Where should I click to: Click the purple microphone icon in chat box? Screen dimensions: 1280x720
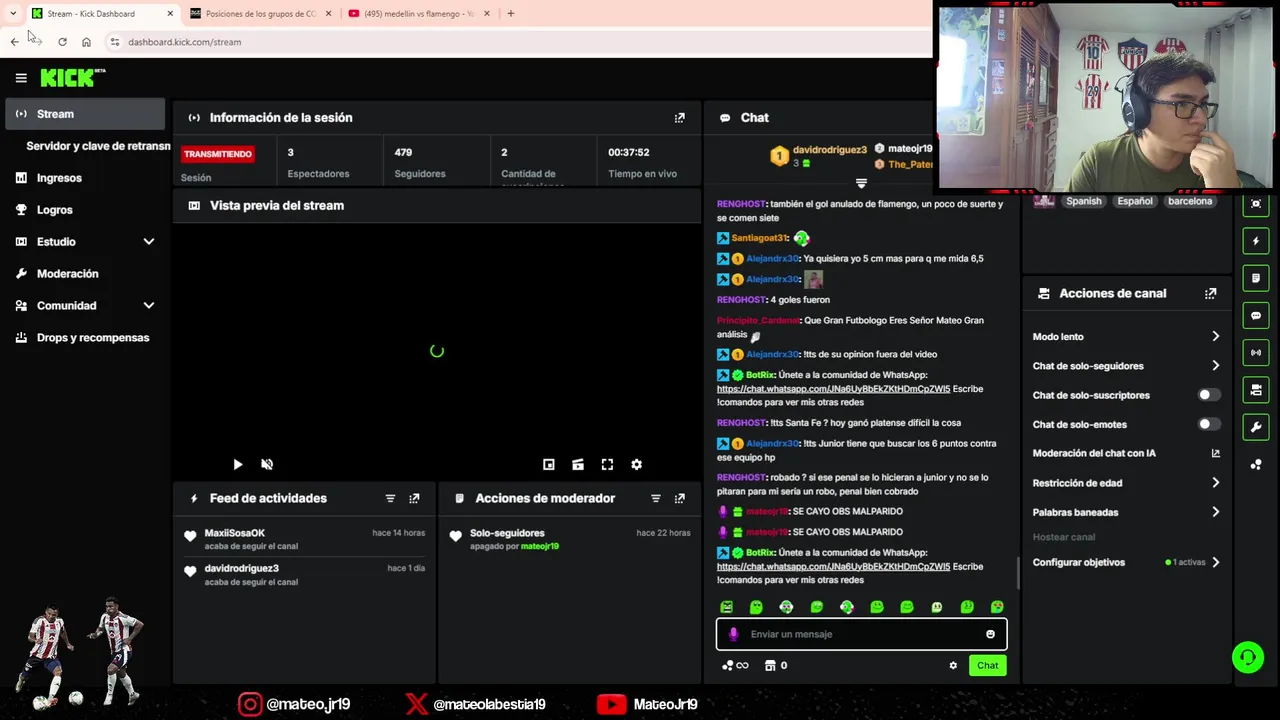click(x=733, y=634)
